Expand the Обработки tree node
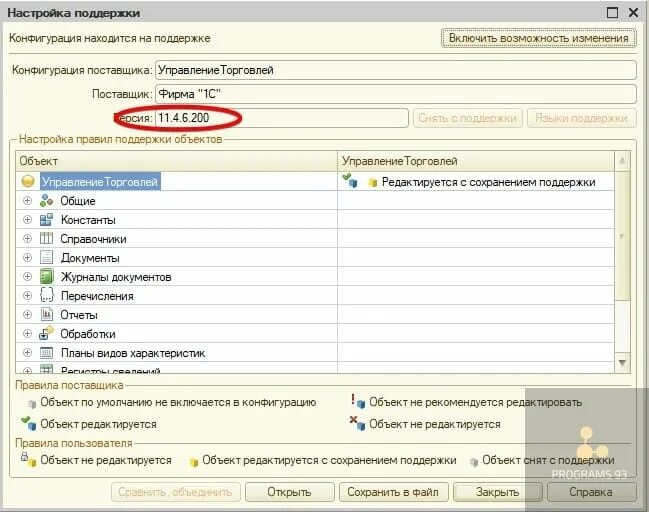 click(27, 334)
